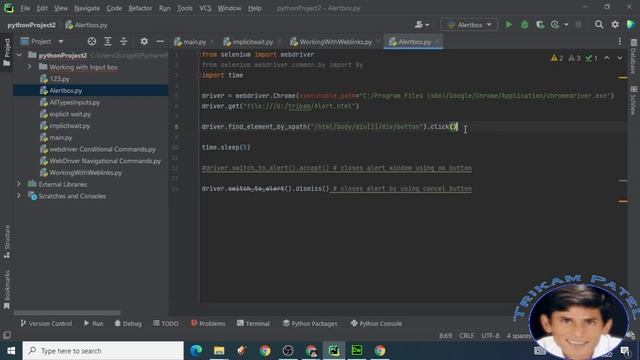Close the Alertbox.py editor tab

pyautogui.click(x=438, y=42)
